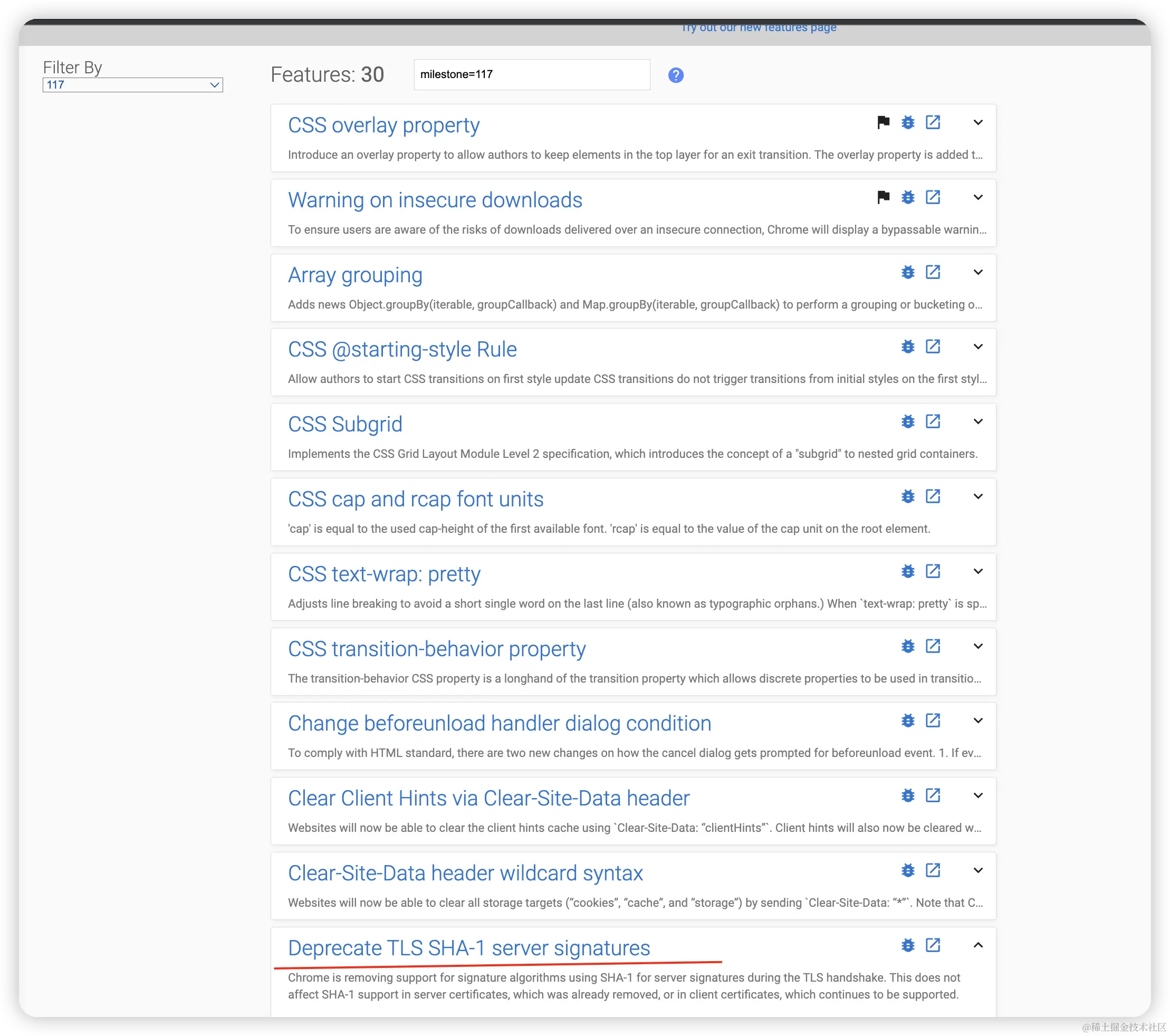Viewport: 1170px width, 1036px height.
Task: Collapse the Deprecate TLS SHA-1 server signatures card
Action: coord(978,944)
